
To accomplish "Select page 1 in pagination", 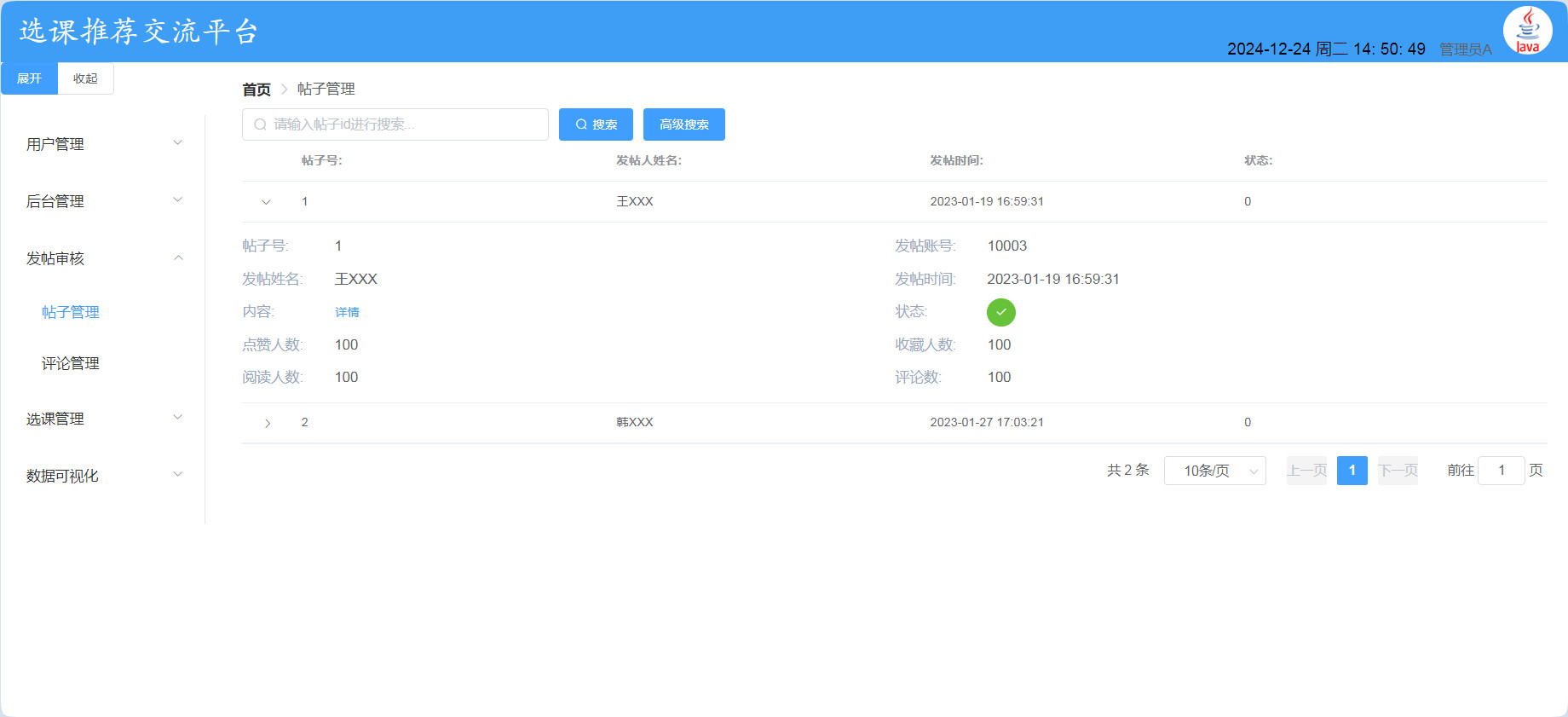I will (x=1352, y=471).
